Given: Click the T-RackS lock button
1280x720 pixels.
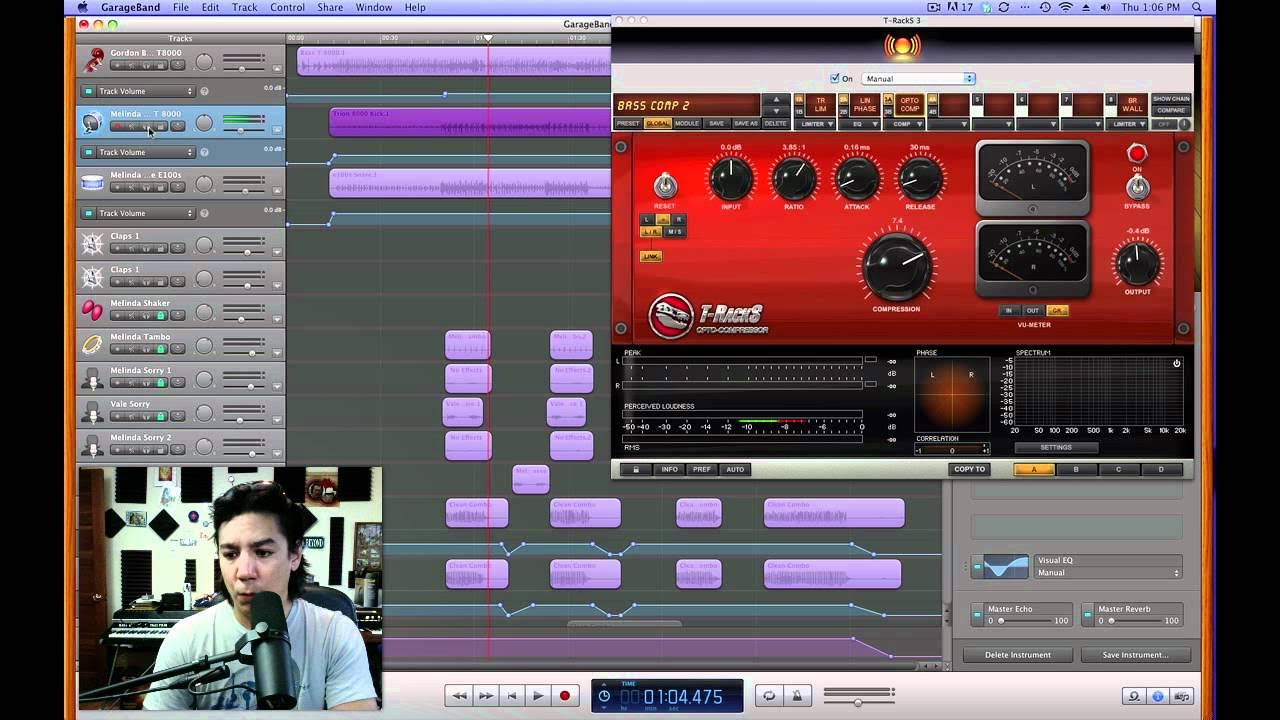Looking at the screenshot, I should 635,469.
